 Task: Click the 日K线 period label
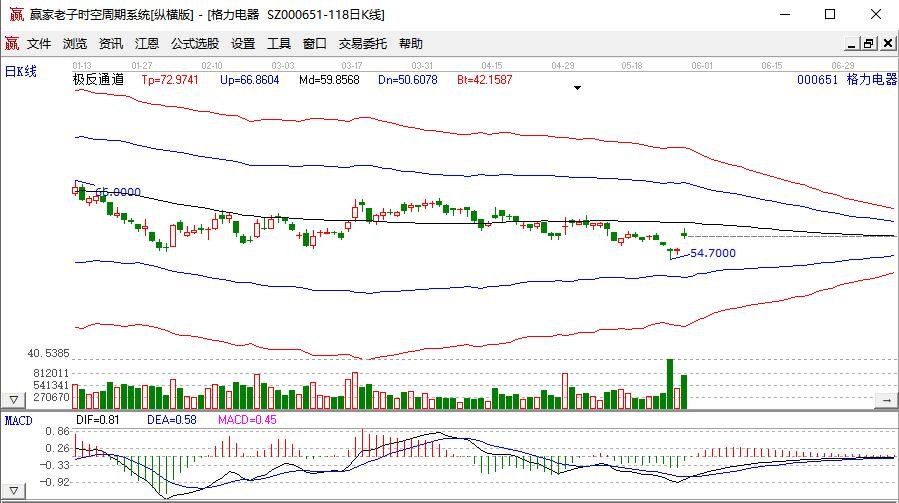pos(21,71)
